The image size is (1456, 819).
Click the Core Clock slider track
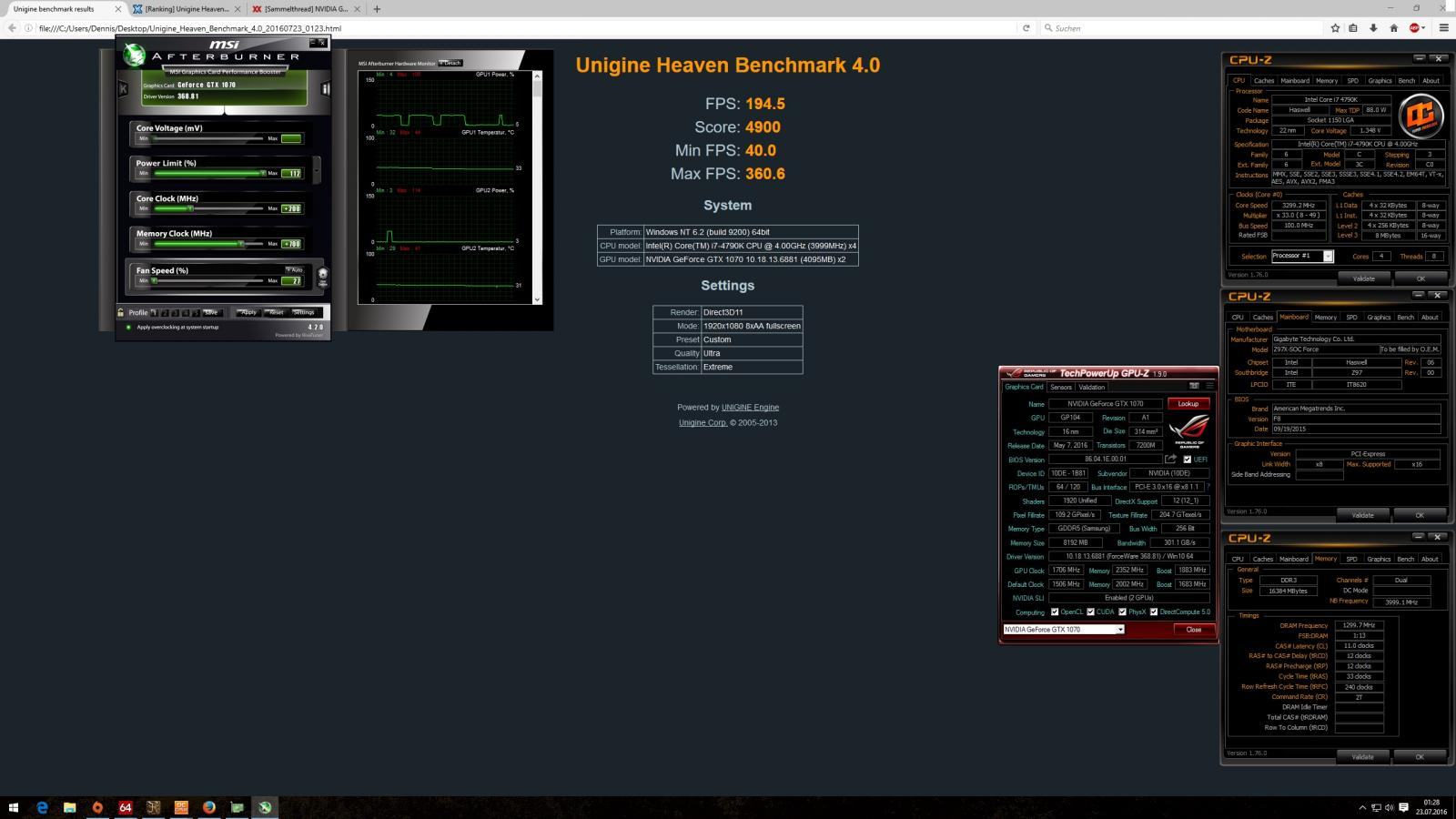[207, 208]
